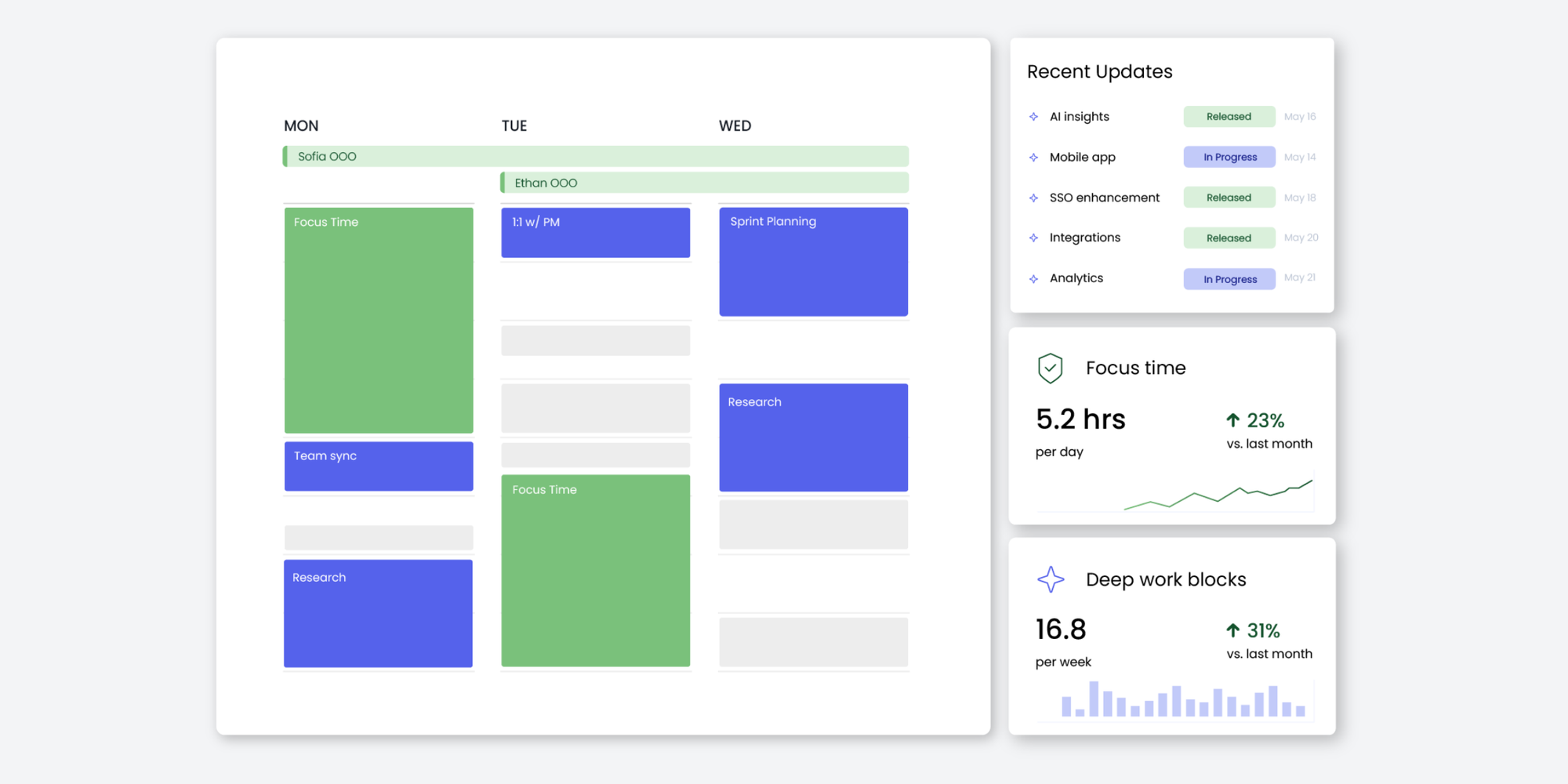Open the Ethan OOO all-day event
Viewport: 1568px width, 784px height.
point(705,183)
